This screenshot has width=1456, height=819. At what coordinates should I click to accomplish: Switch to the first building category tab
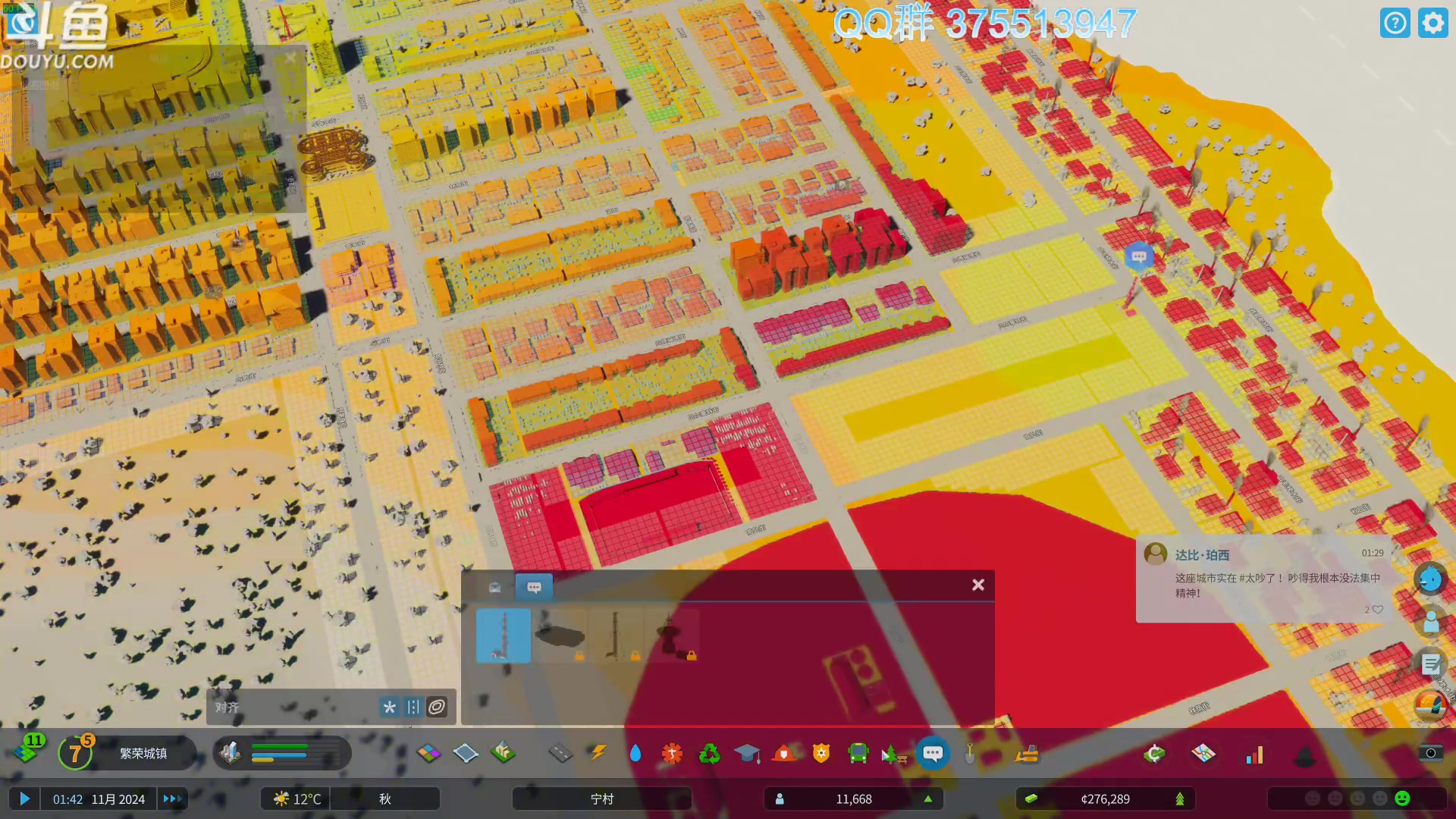tap(494, 587)
